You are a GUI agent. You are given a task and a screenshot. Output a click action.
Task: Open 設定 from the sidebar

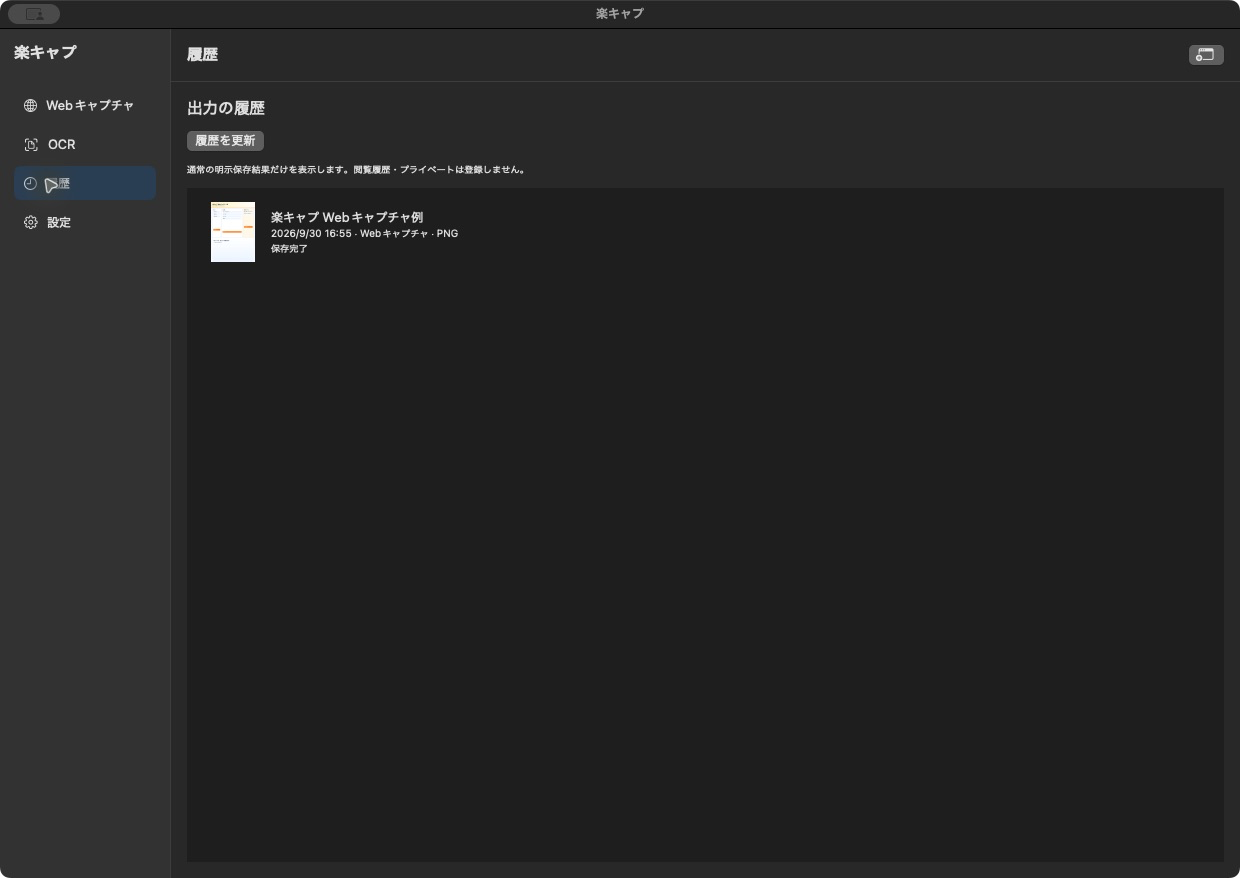(85, 222)
